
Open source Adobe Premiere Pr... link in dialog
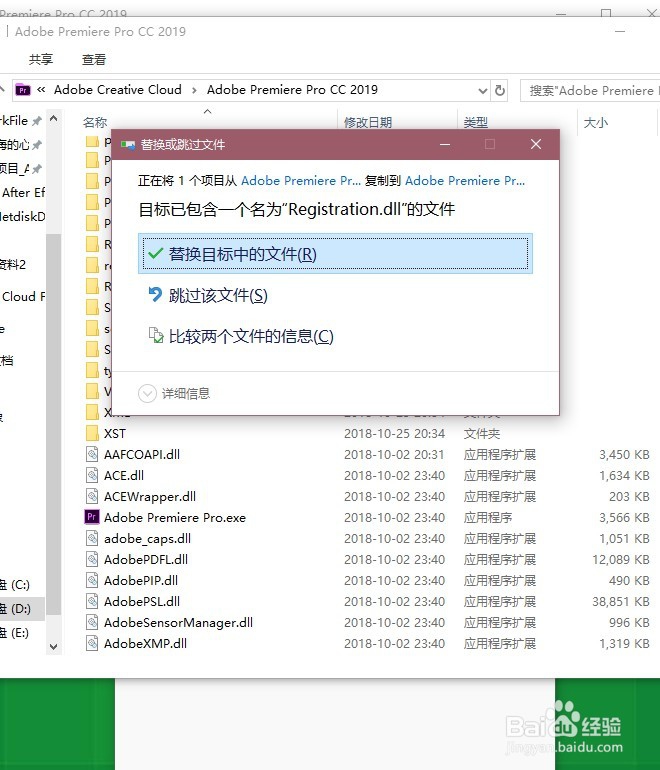pyautogui.click(x=301, y=181)
